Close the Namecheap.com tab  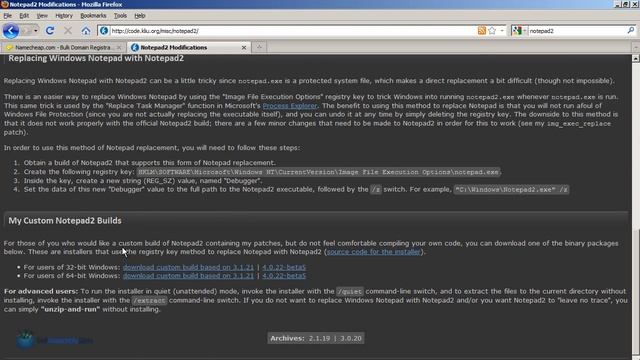pos(119,48)
